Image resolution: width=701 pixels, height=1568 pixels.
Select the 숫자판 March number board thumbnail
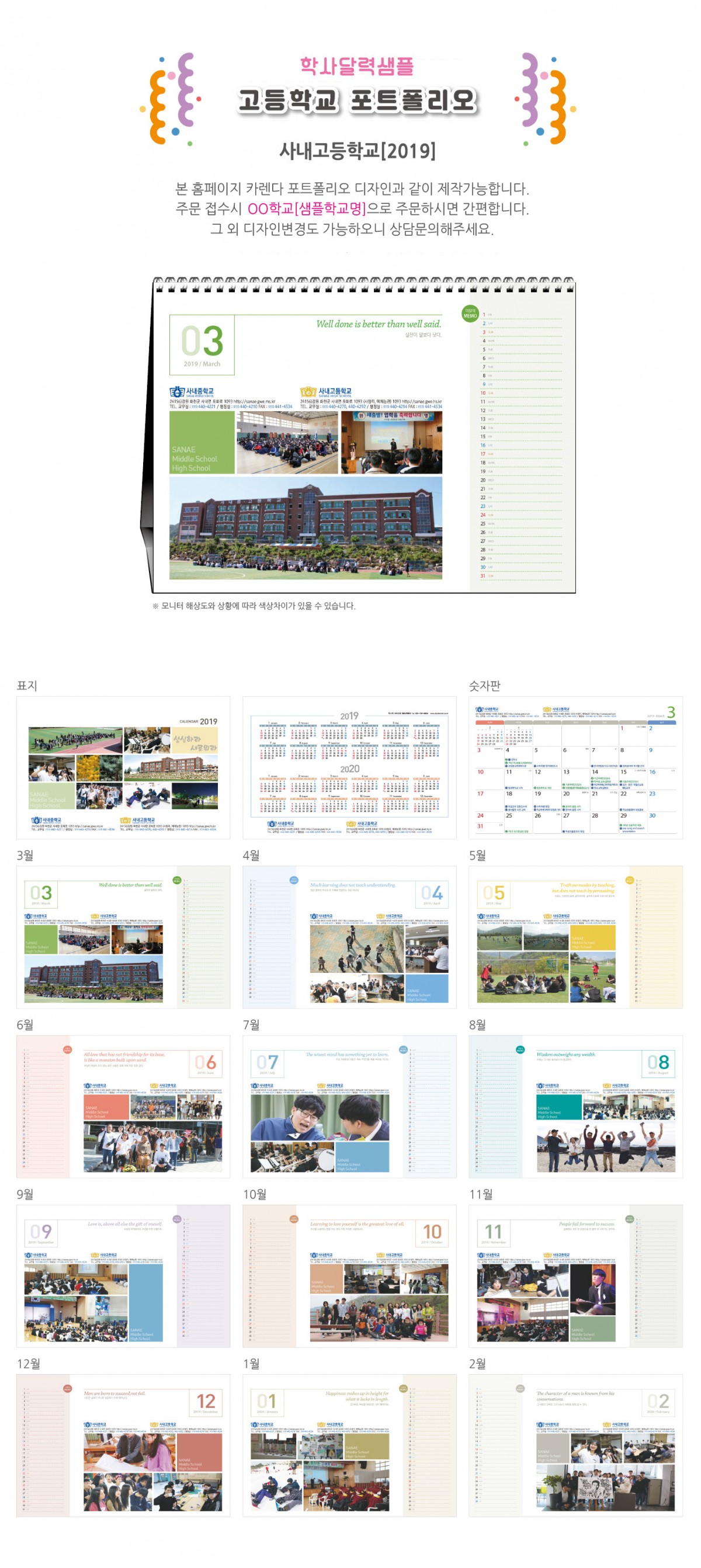[x=575, y=767]
